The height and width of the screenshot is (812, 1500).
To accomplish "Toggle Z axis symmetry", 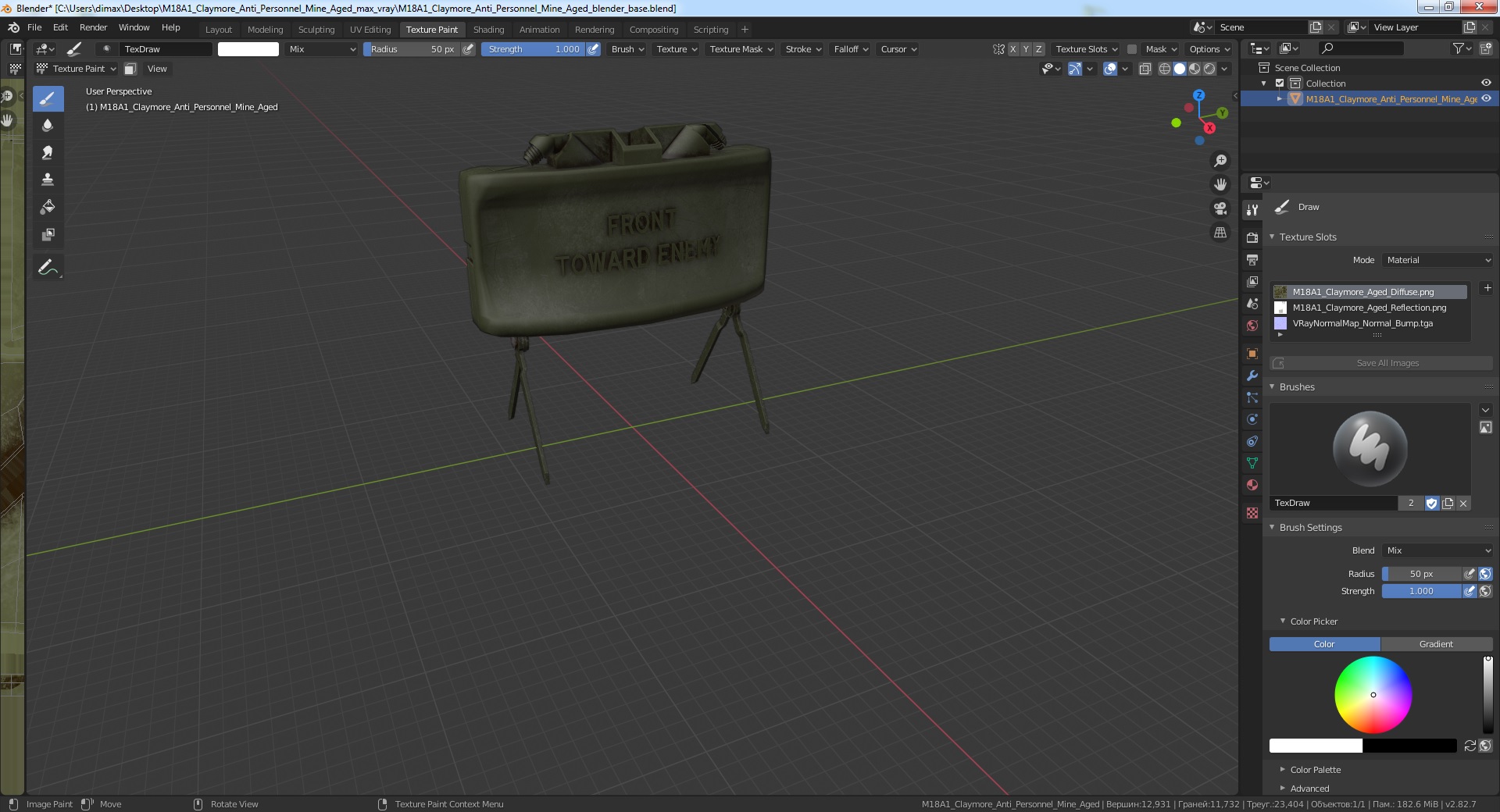I will [x=1038, y=49].
